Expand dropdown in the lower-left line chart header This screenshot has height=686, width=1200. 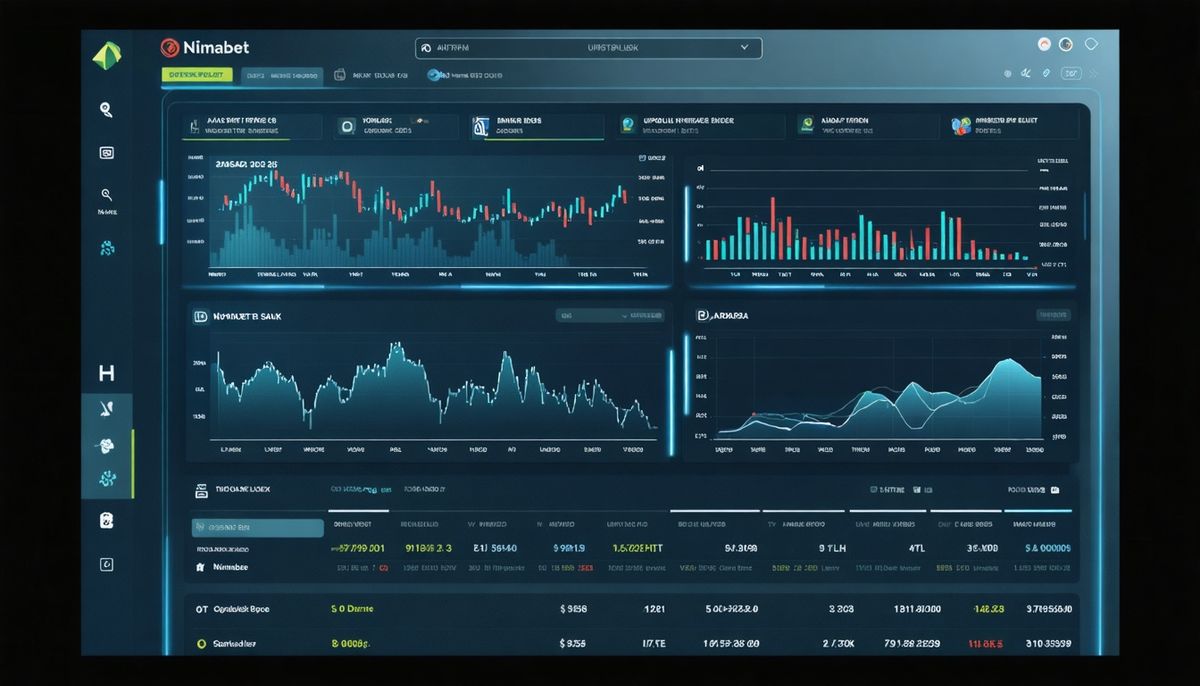point(609,315)
